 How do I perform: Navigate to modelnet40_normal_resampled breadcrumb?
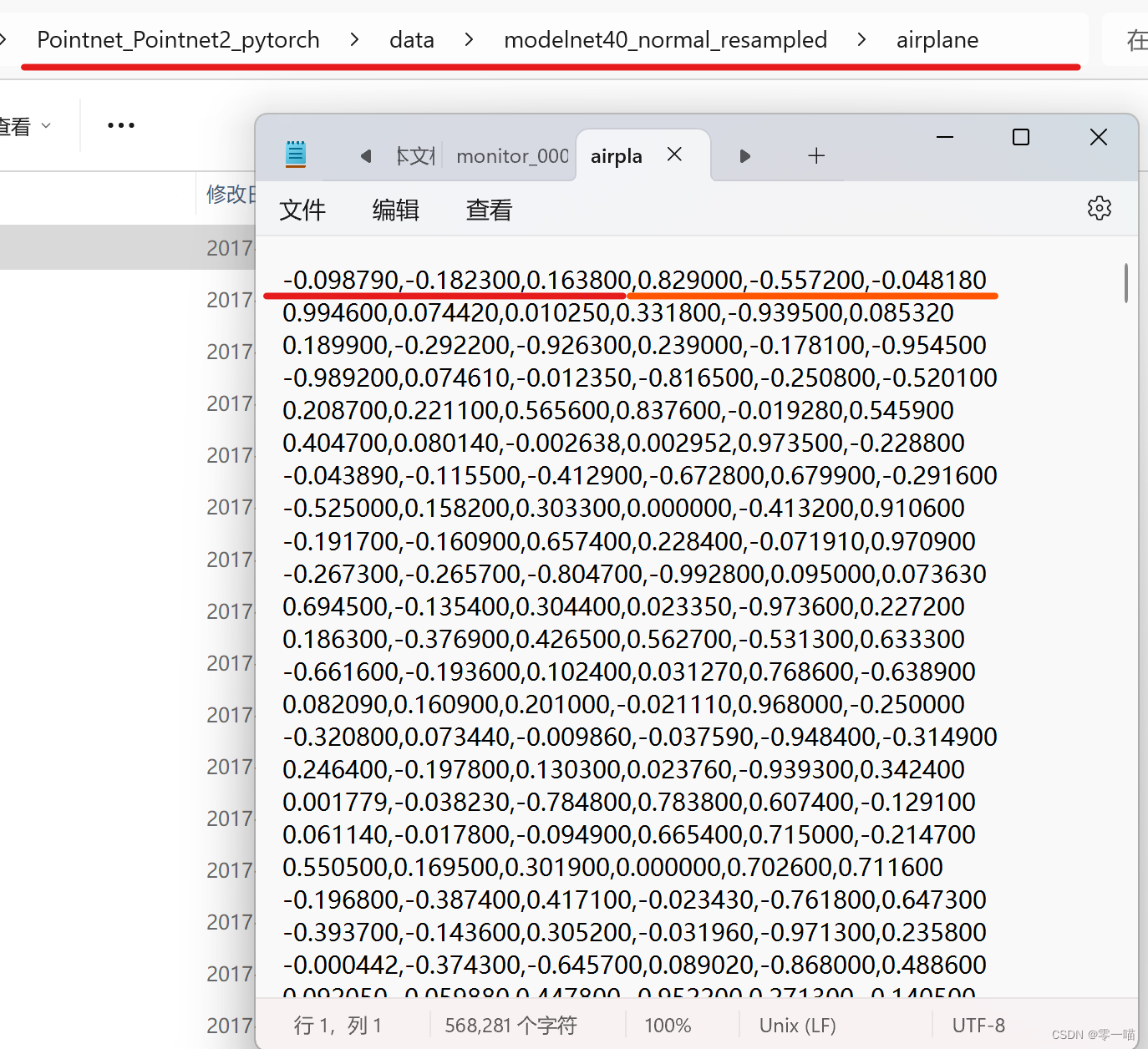(x=666, y=39)
